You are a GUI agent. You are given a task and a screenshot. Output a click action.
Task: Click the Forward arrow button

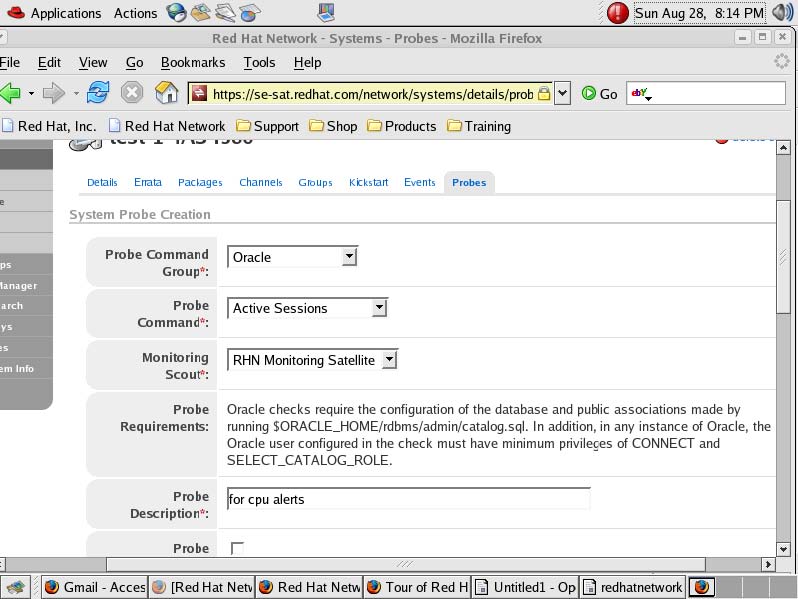tap(54, 93)
